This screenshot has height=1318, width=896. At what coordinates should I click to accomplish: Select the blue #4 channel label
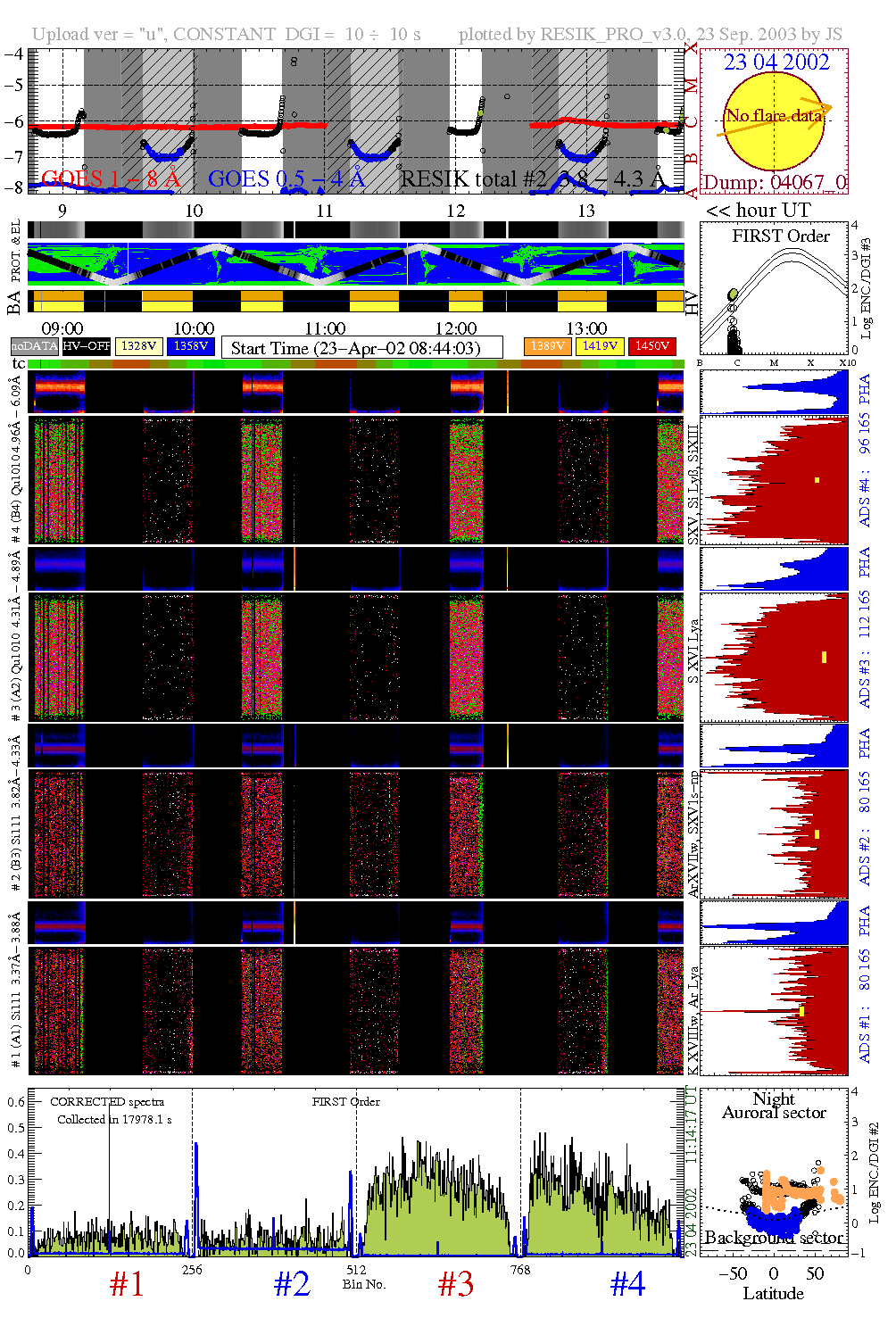pos(627,1284)
